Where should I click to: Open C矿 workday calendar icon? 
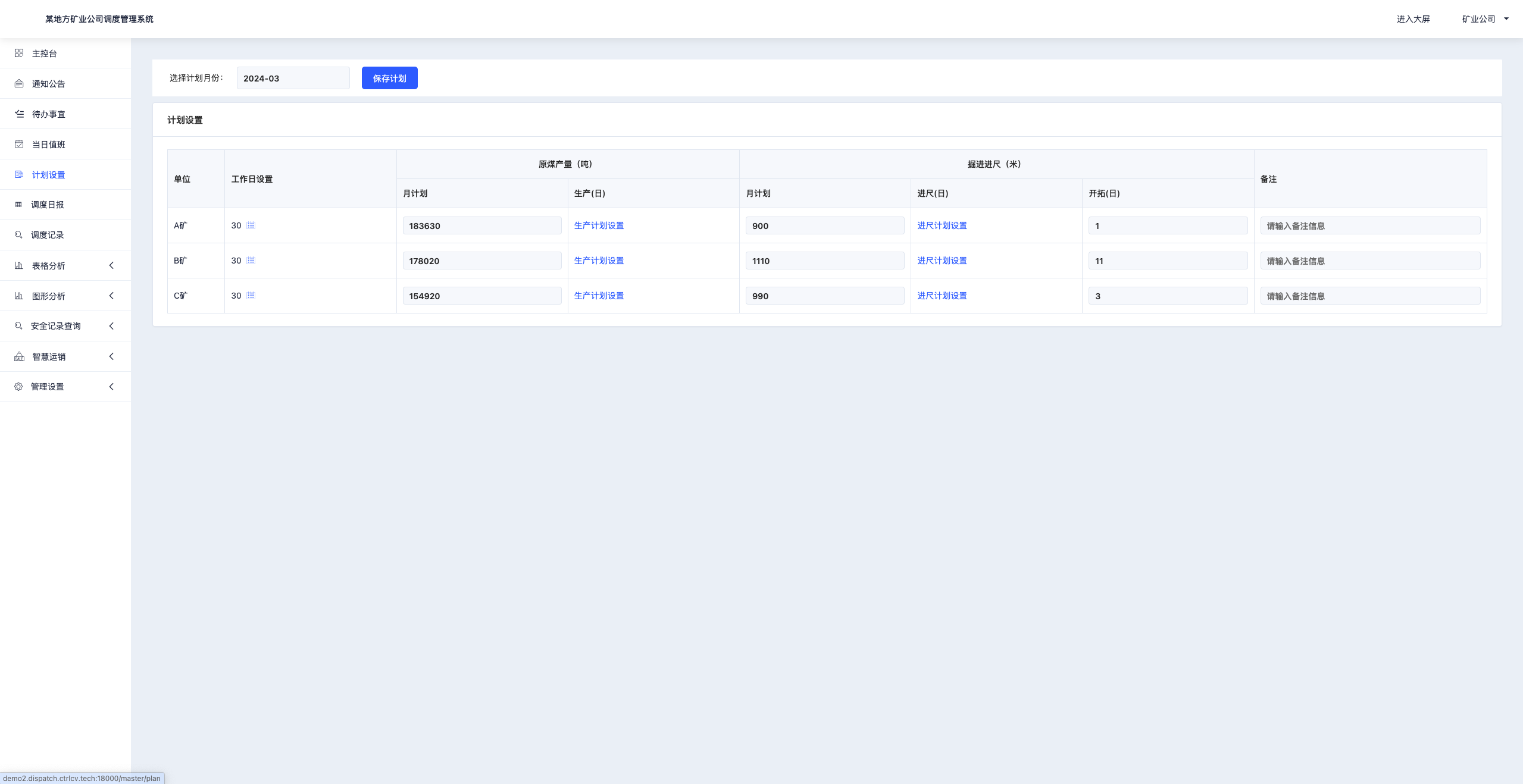pos(251,296)
